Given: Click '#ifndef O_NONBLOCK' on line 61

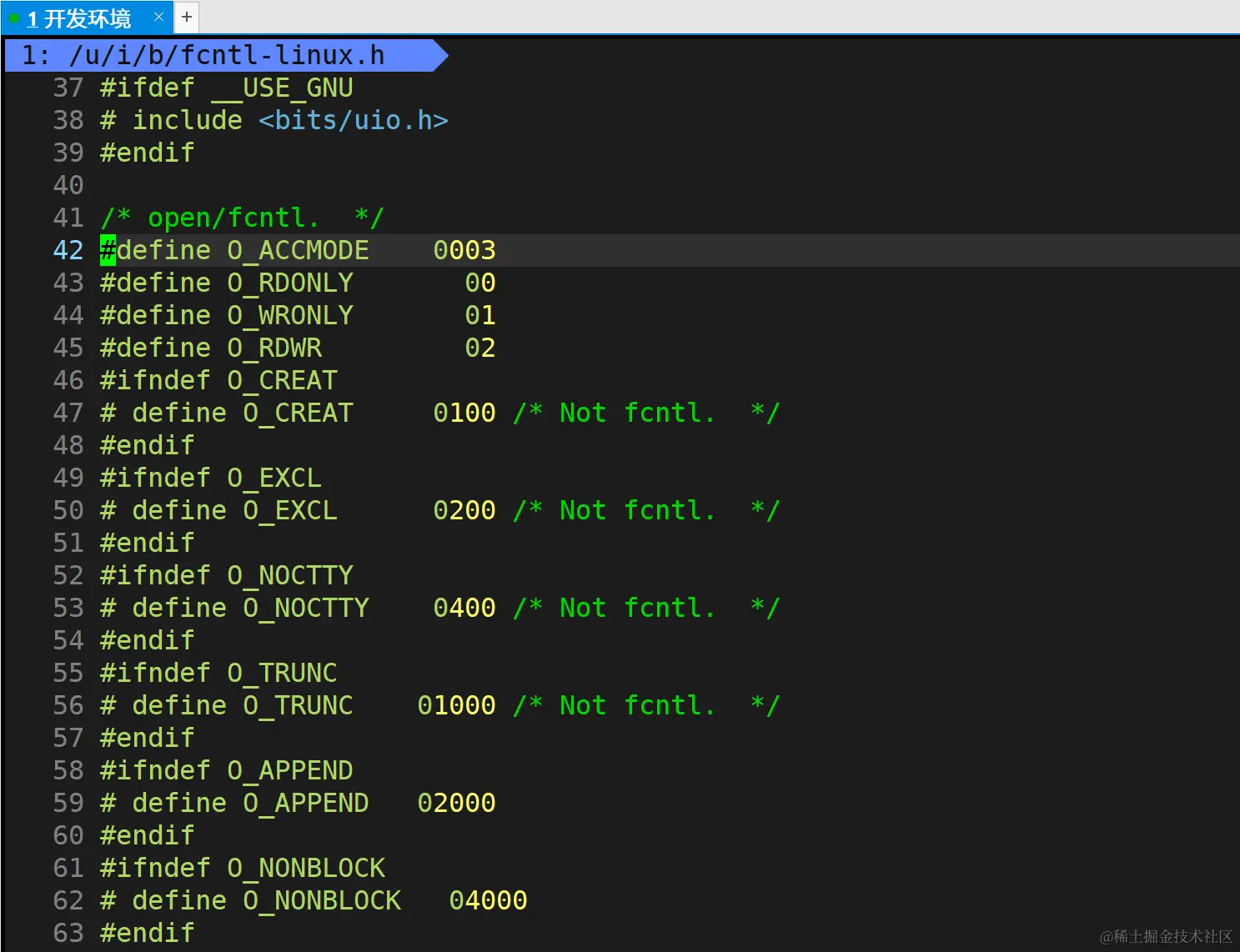Looking at the screenshot, I should [x=242, y=868].
